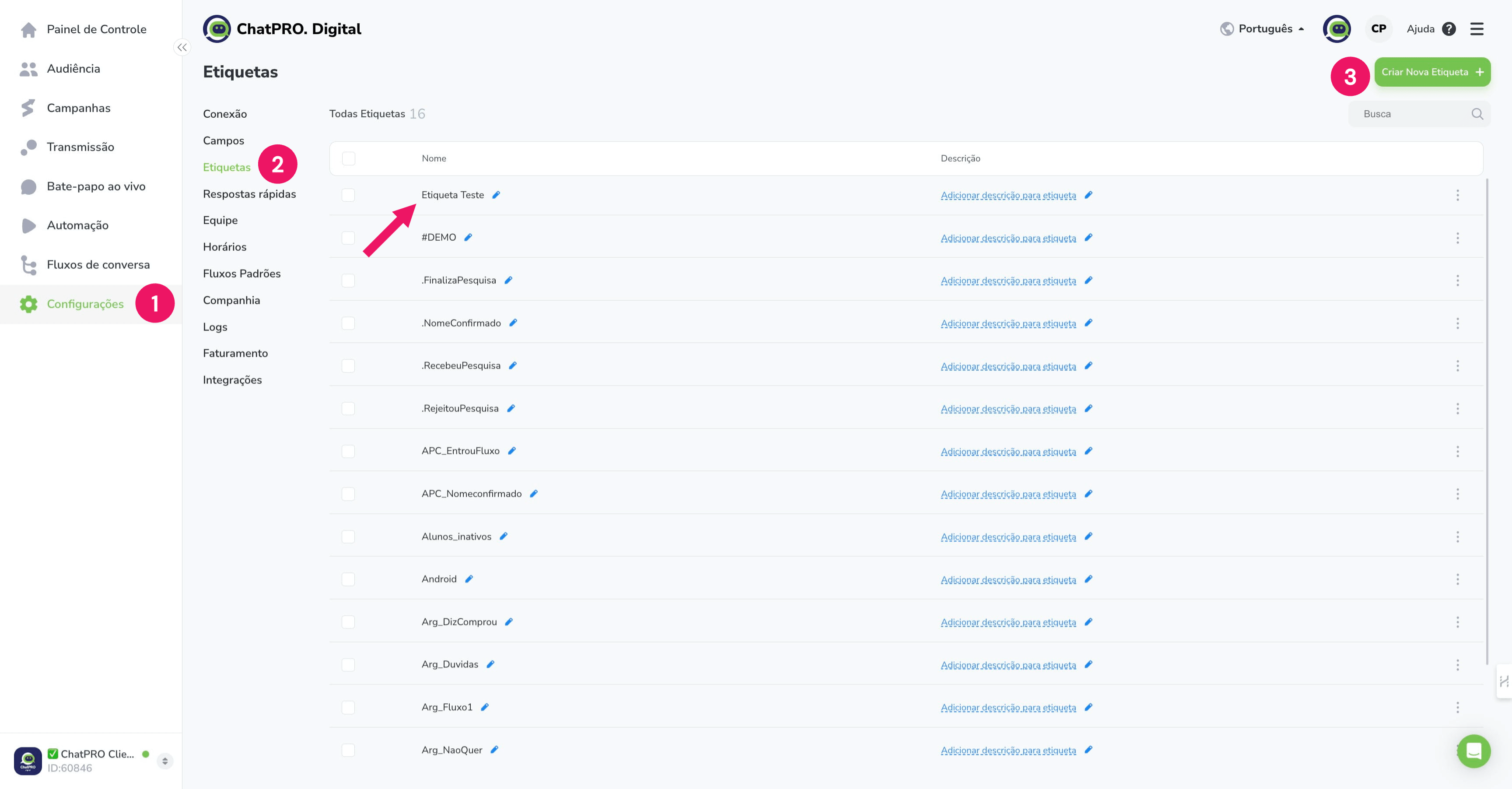Open three-dot menu for Etiqueta Teste
Viewport: 1512px width, 789px height.
(x=1457, y=196)
